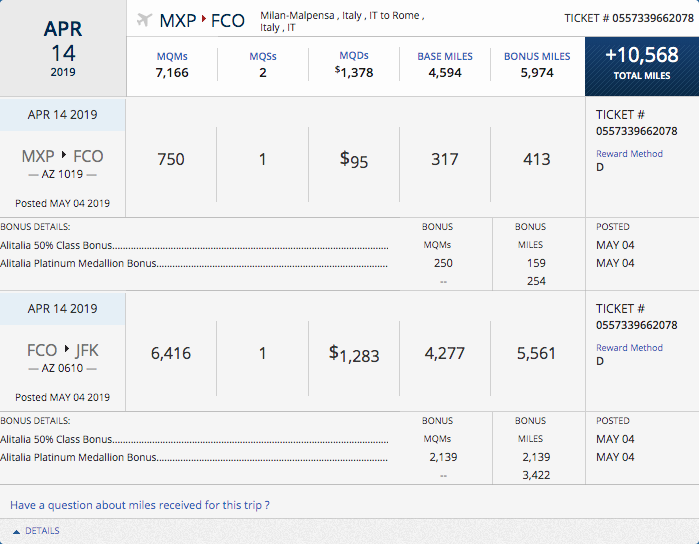Click the $1,283 MQDs value for FCO JFK
The width and height of the screenshot is (699, 544).
click(353, 354)
